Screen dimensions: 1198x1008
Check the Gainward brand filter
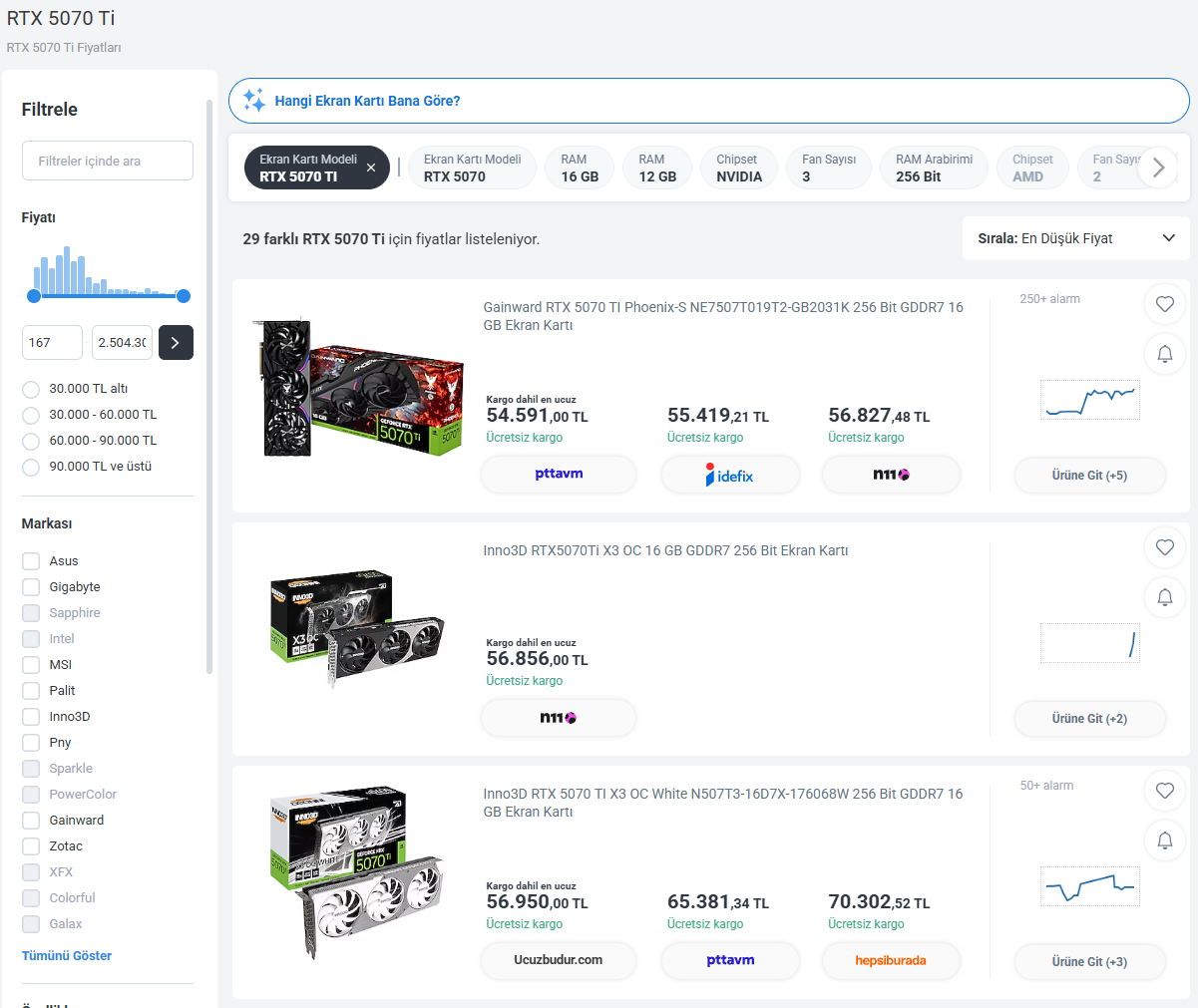(x=31, y=821)
